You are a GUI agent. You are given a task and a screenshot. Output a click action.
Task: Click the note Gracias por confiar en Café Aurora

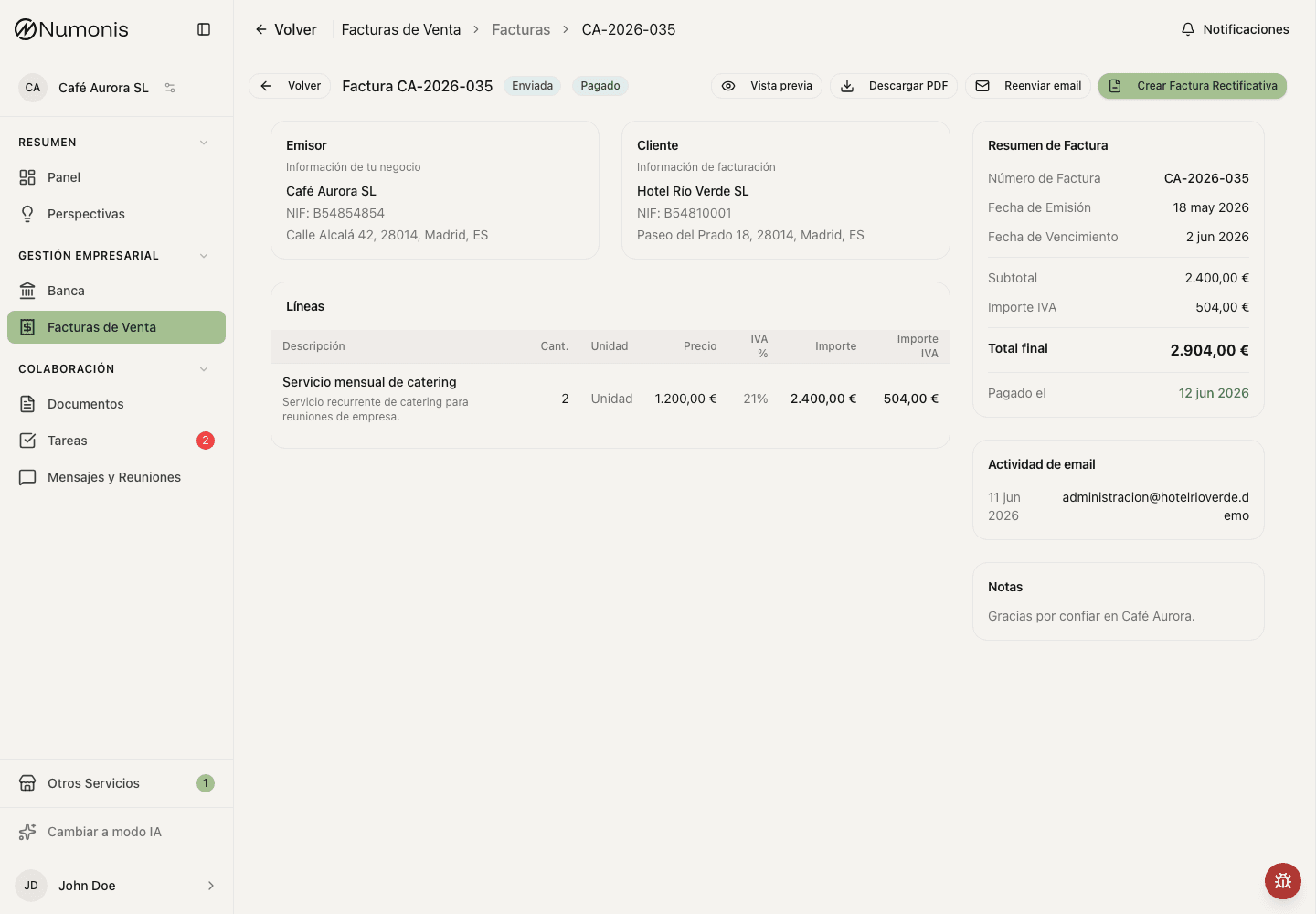pyautogui.click(x=1091, y=616)
